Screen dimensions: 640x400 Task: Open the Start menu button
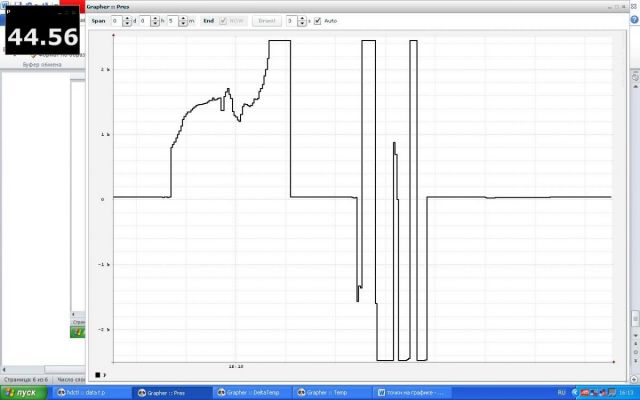point(24,393)
